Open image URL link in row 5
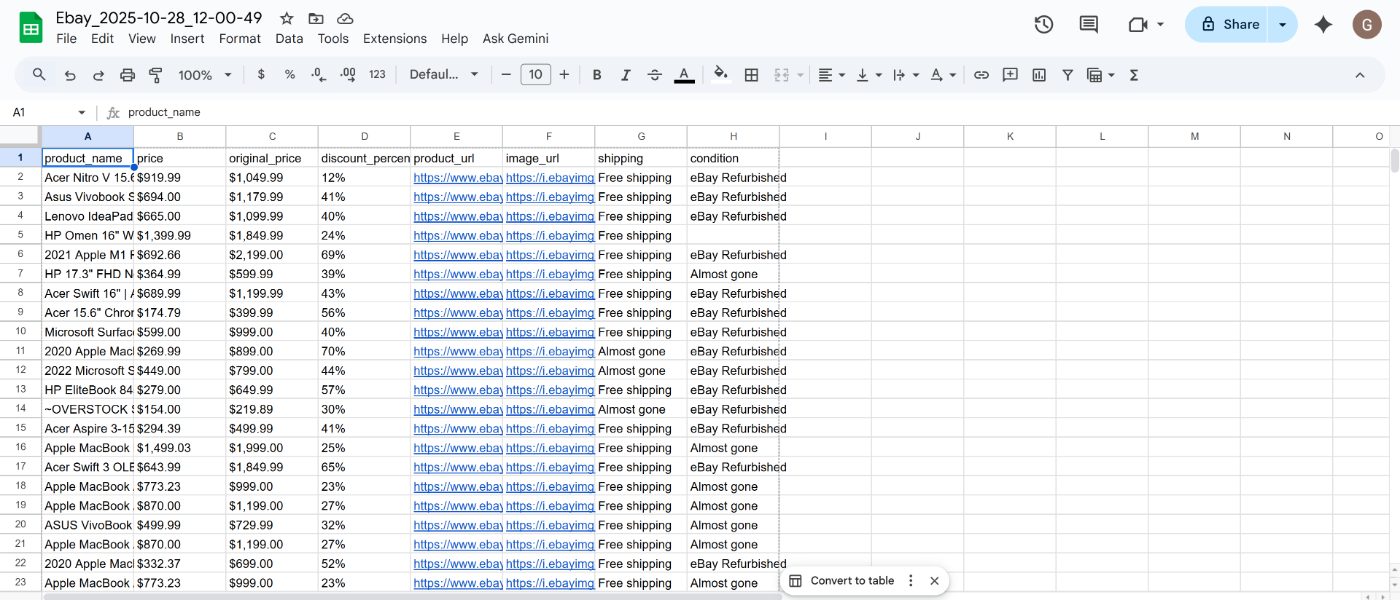 [549, 235]
